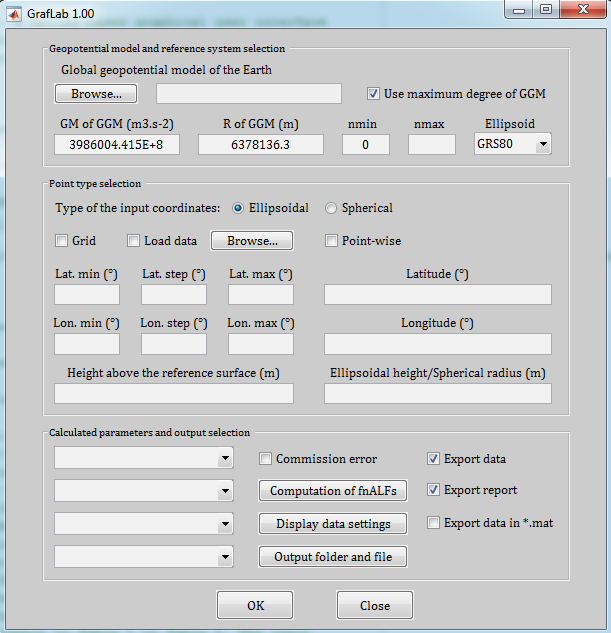
Task: Enable Export data in *.mat checkbox
Action: point(433,523)
